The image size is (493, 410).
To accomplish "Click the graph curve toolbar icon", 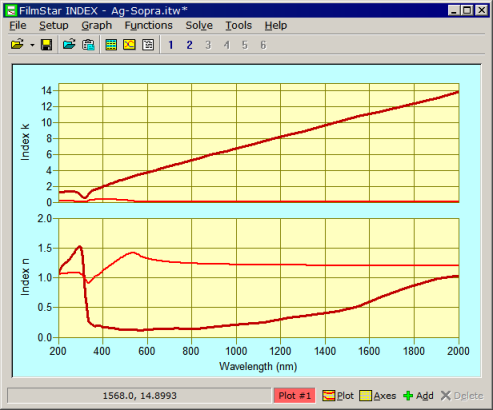I will click(129, 44).
